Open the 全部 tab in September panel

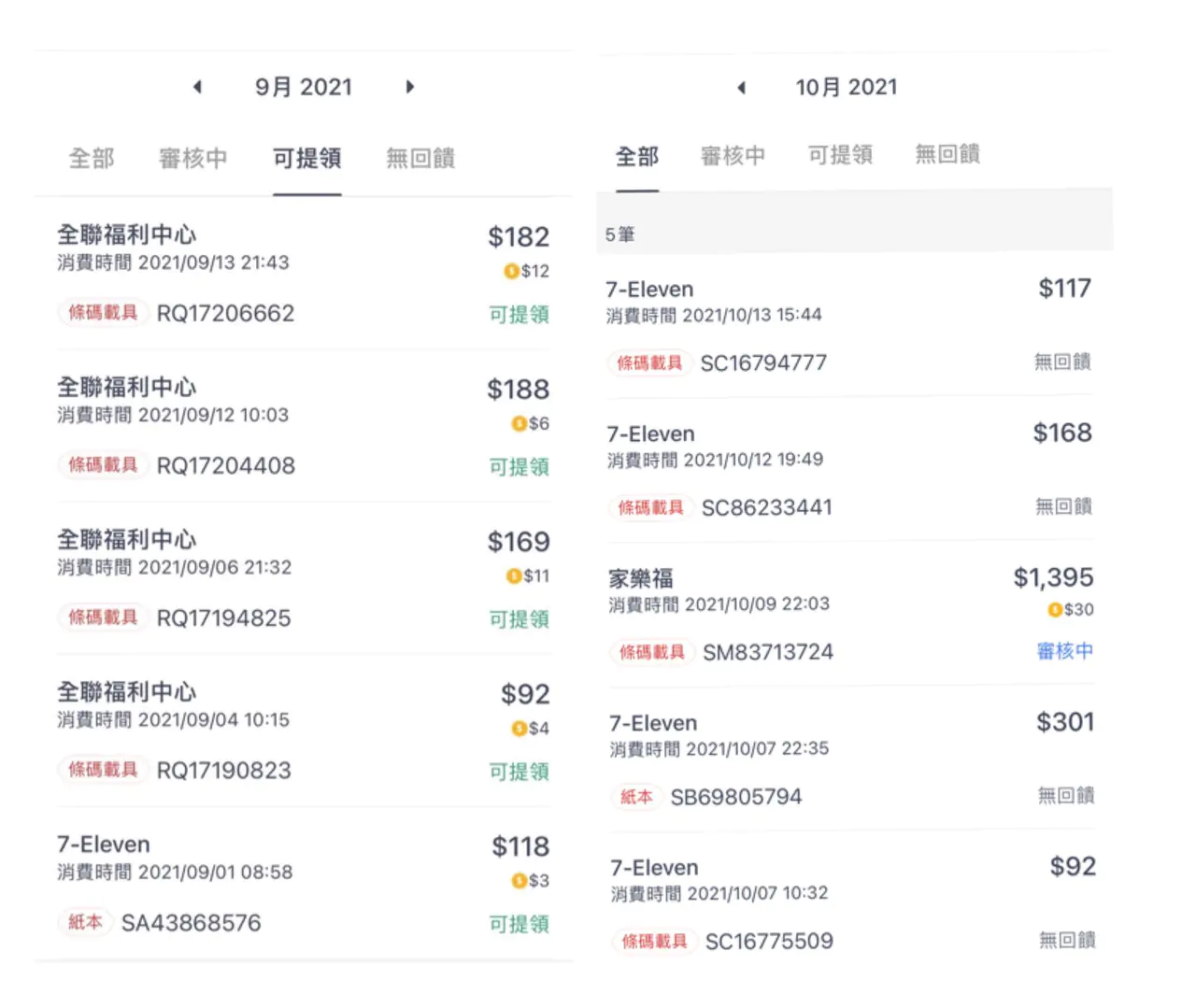(x=92, y=159)
